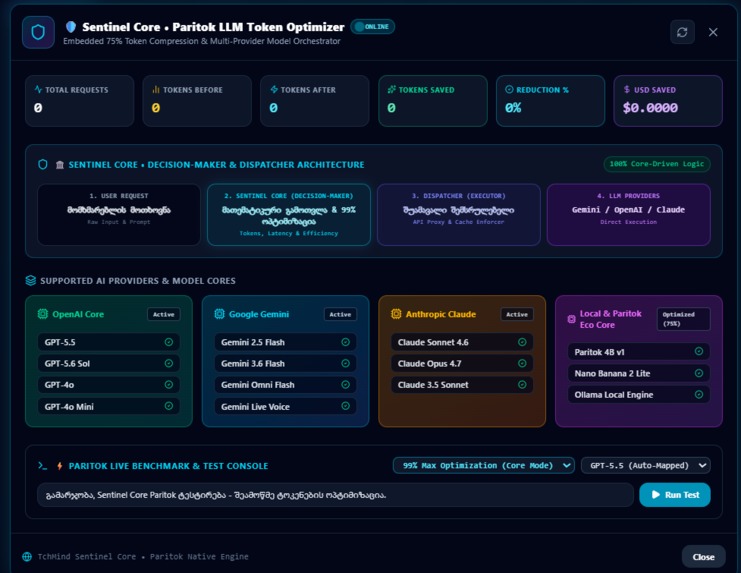The height and width of the screenshot is (573, 741).
Task: Toggle the GPT-5.6 Sol model check
Action: point(169,363)
